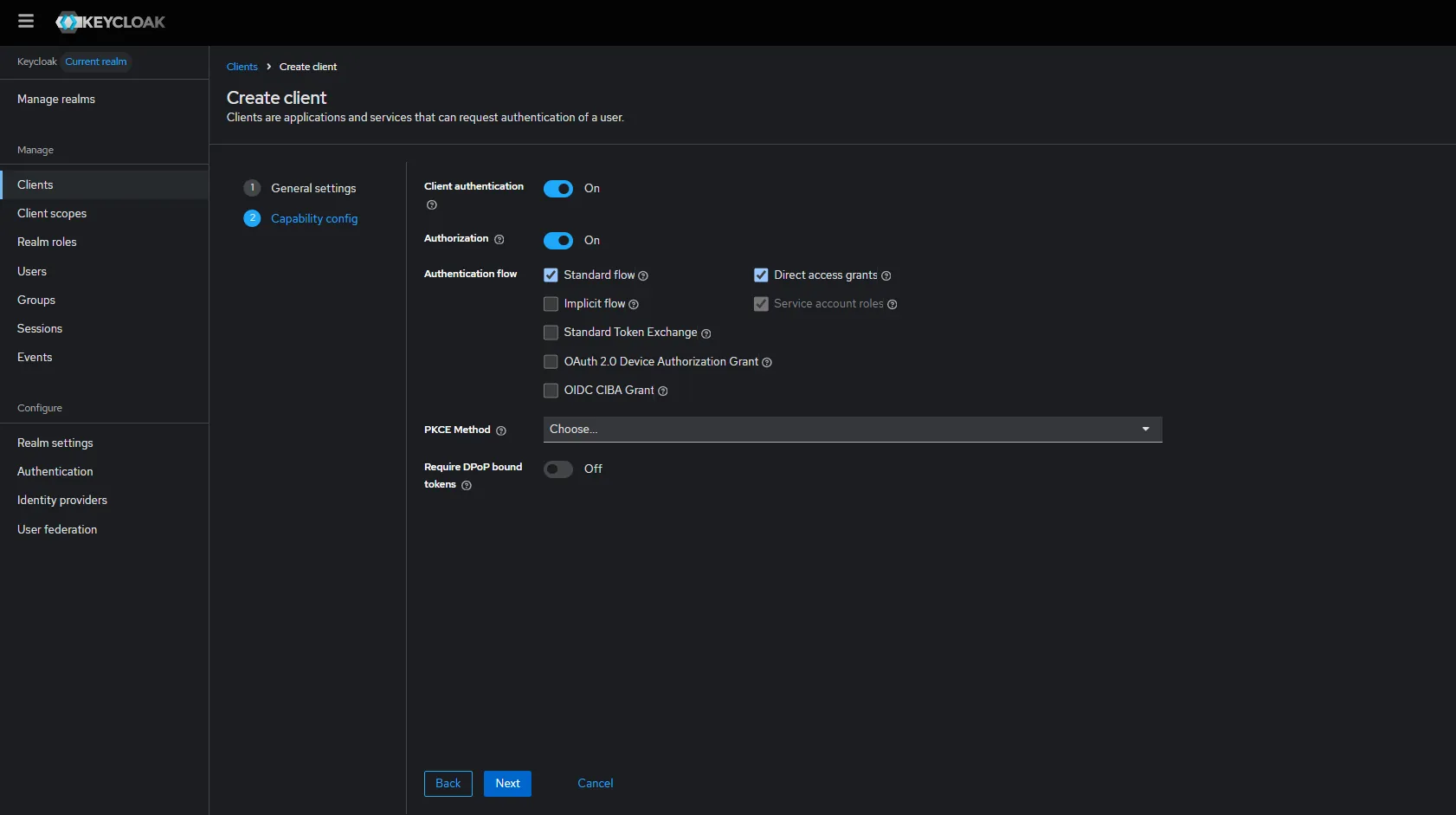
Task: Uncheck Direct access grants checkbox
Action: point(761,275)
